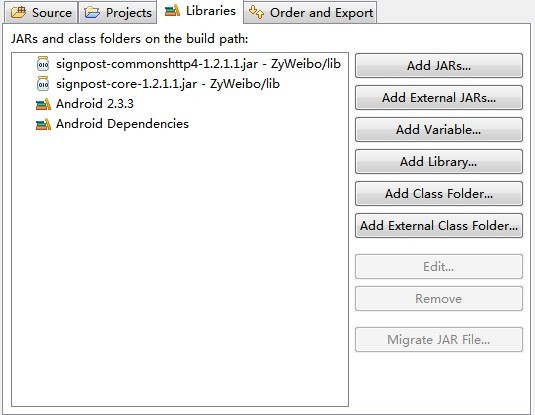Click the Order and Export arrows icon
The height and width of the screenshot is (415, 535).
256,12
